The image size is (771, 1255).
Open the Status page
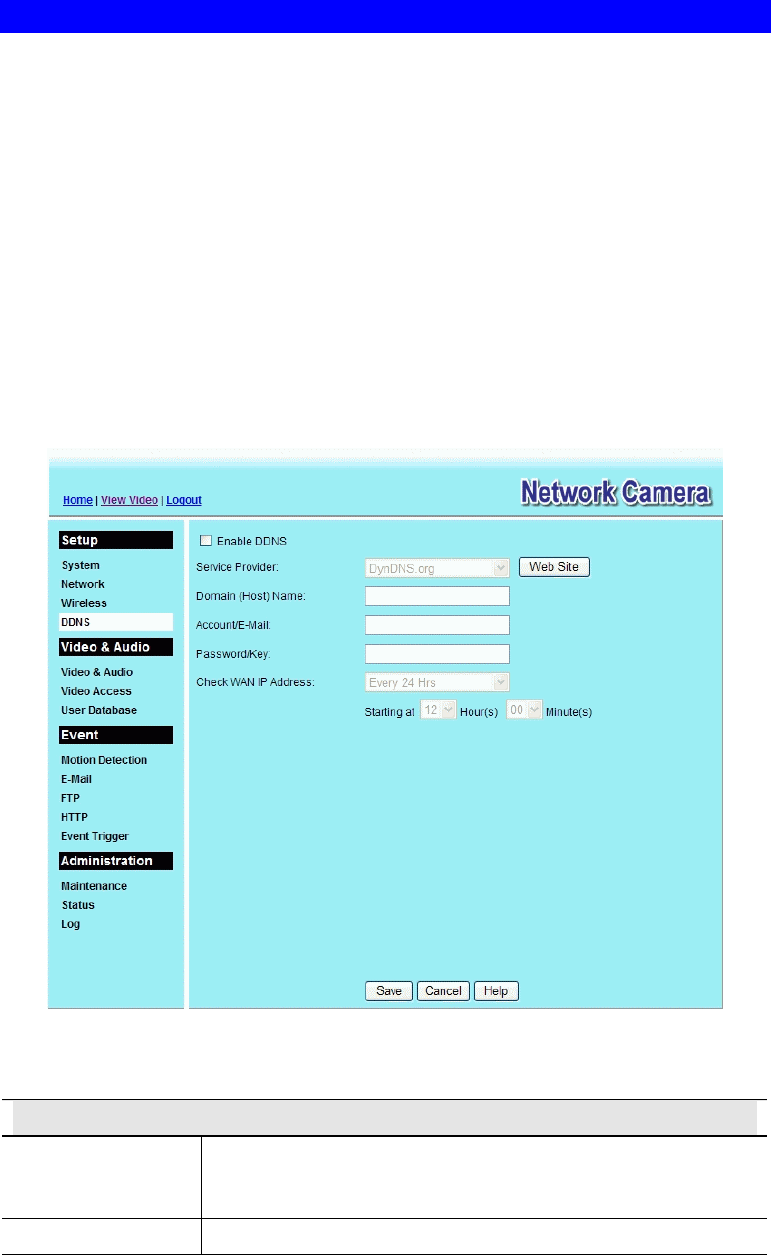78,905
